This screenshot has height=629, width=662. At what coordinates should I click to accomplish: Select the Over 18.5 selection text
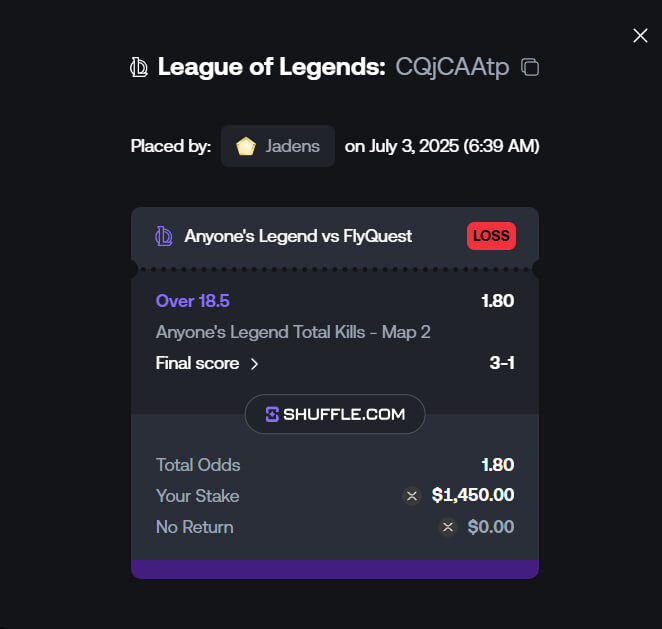193,301
